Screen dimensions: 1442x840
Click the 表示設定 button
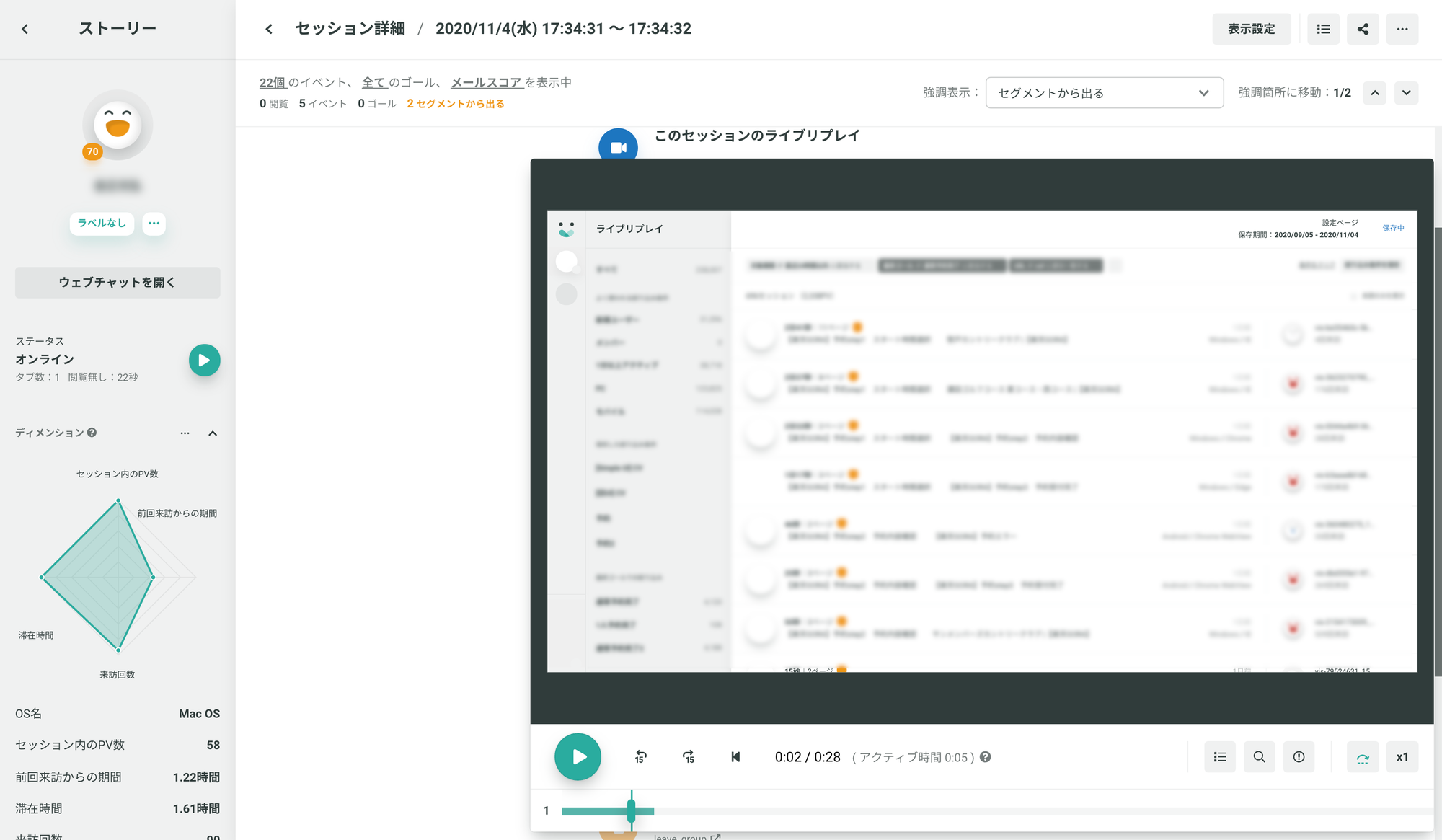(x=1251, y=29)
